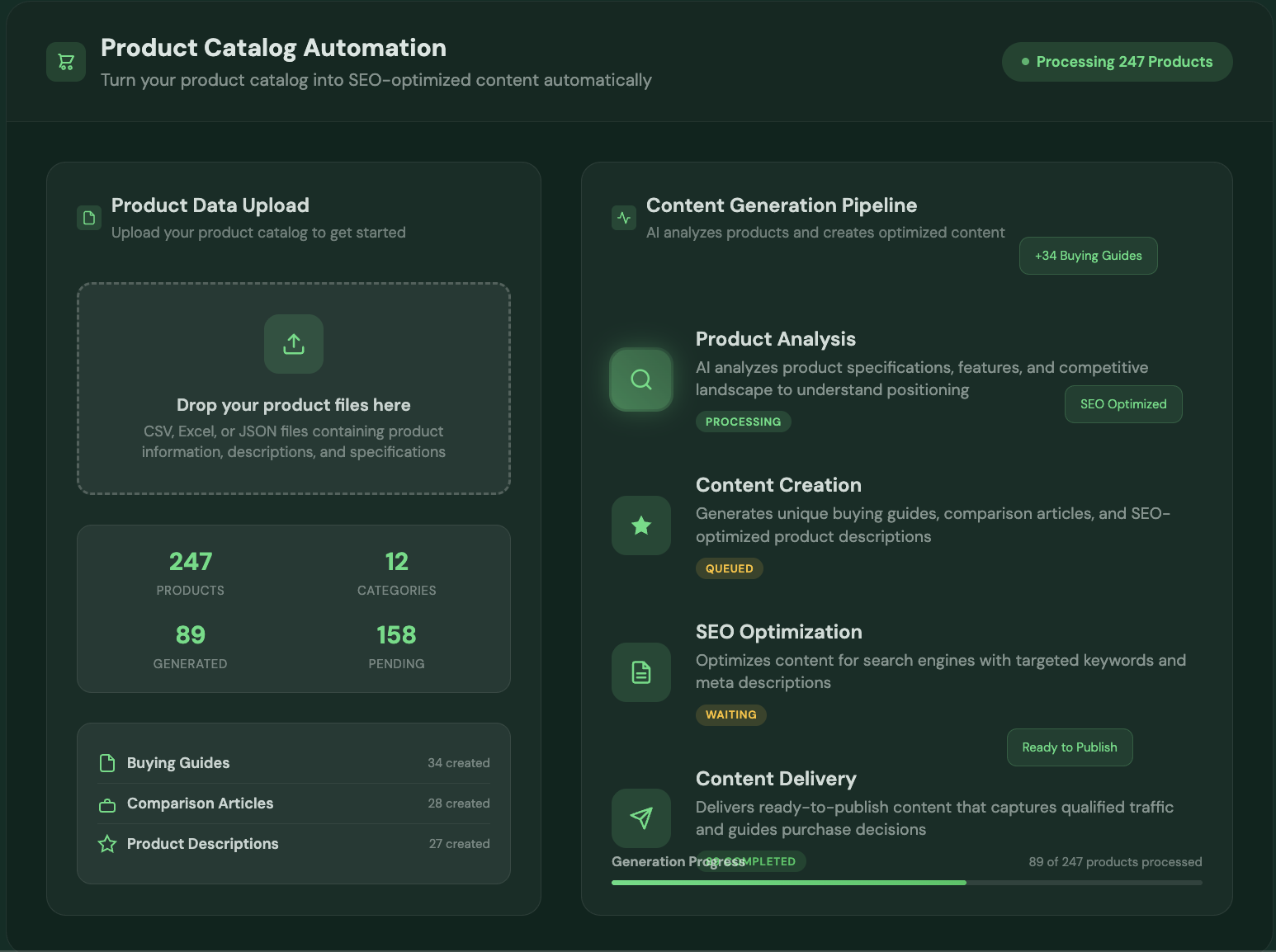Screen dimensions: 1276x952
Task: Click the star icon for Content Creation
Action: pos(640,525)
